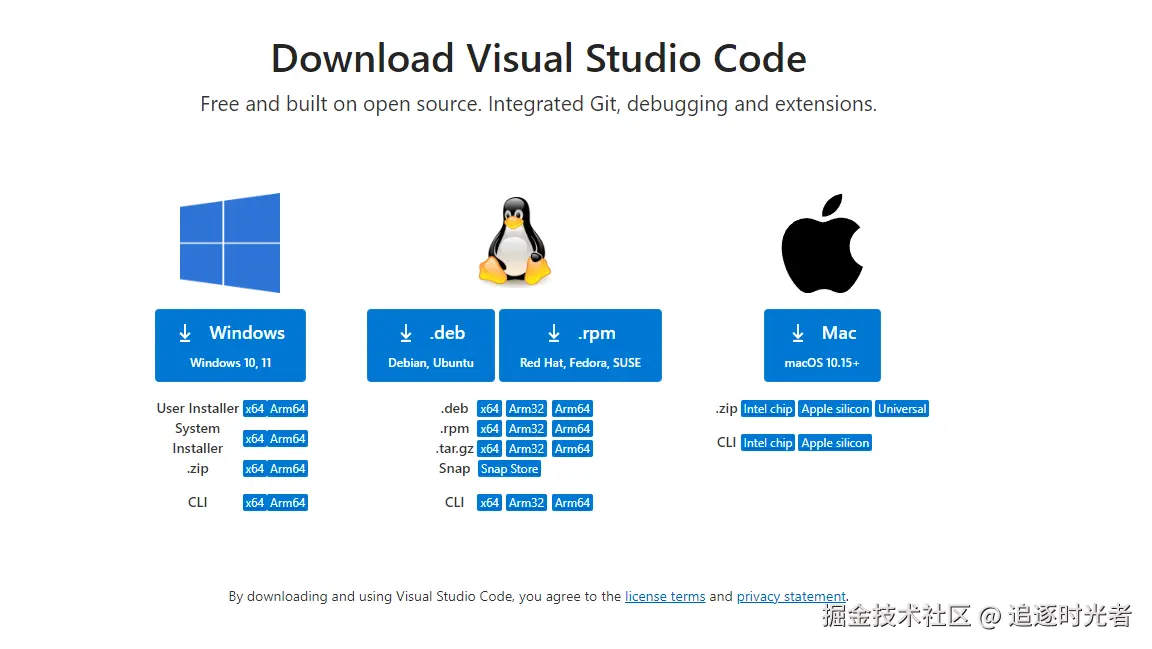Download Mac Universal .zip

tap(902, 409)
